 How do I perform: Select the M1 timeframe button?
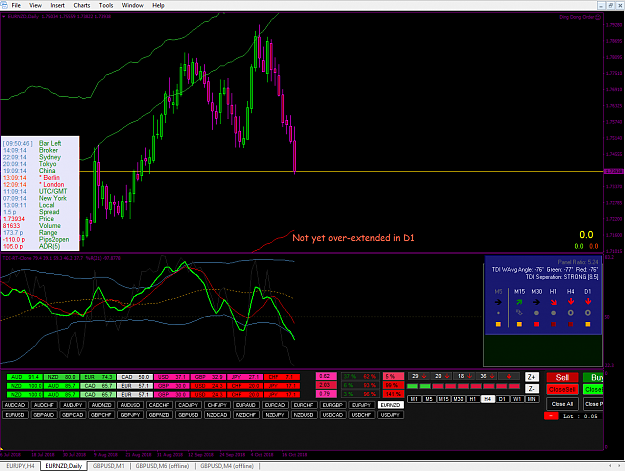414,399
